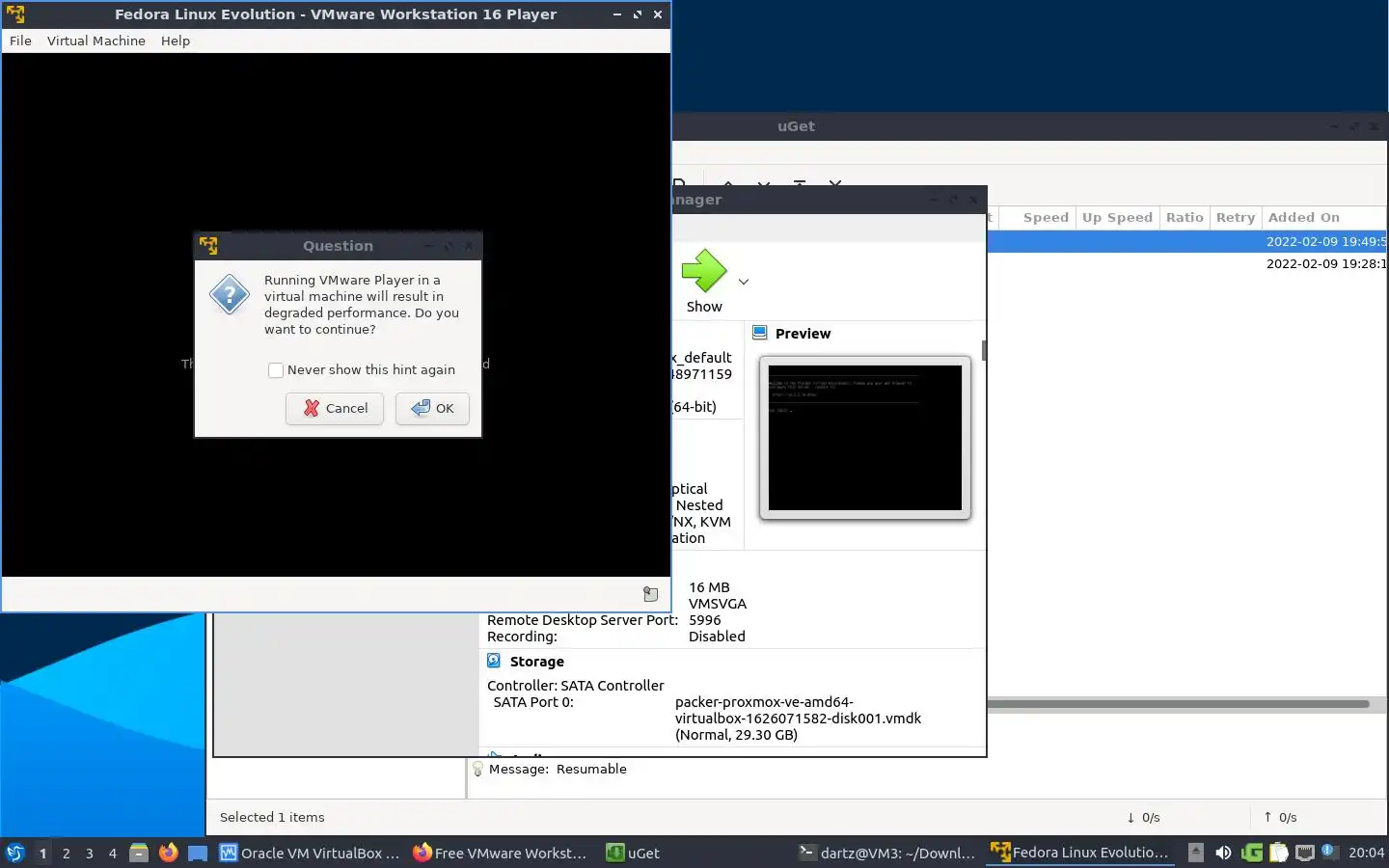This screenshot has width=1389, height=868.
Task: Click the VMware Player title bar icon
Action: pos(15,14)
